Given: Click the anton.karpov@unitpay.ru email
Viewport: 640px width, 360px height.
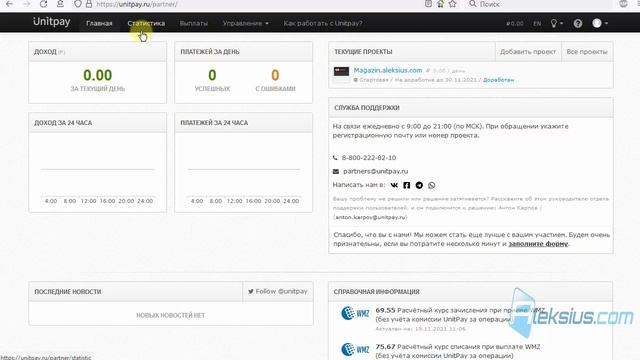Looking at the screenshot, I should [x=371, y=217].
